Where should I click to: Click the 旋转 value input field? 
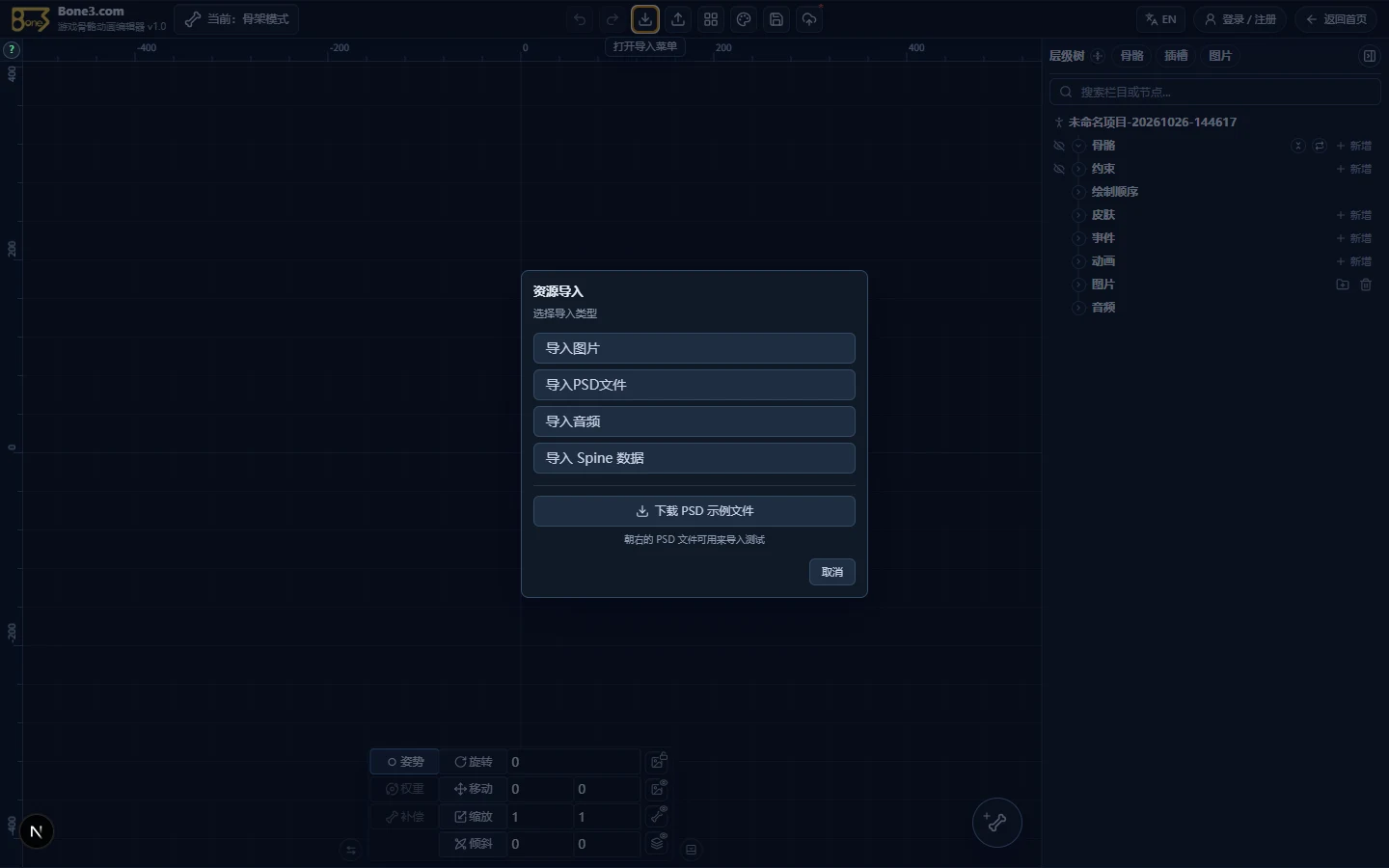(x=573, y=762)
